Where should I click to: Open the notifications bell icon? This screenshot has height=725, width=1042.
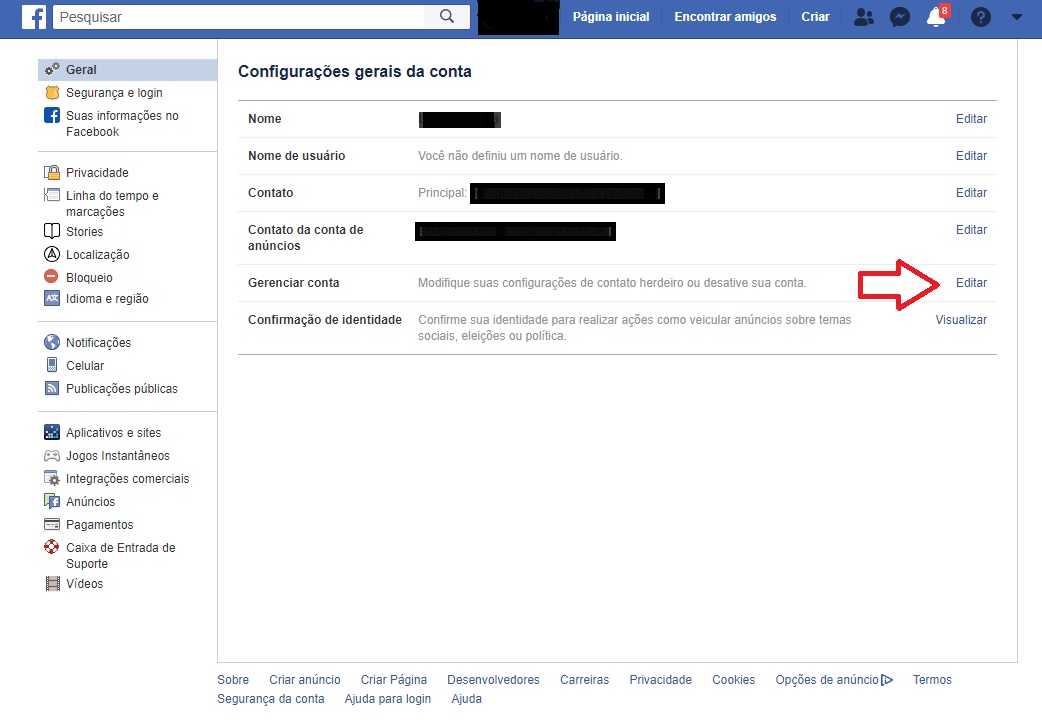(x=936, y=17)
